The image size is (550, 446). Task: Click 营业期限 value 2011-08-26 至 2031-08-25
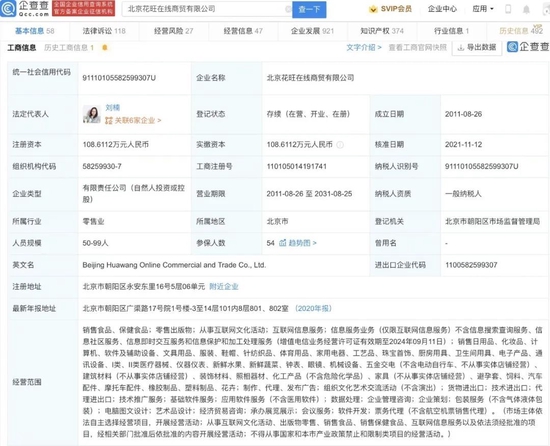click(309, 194)
